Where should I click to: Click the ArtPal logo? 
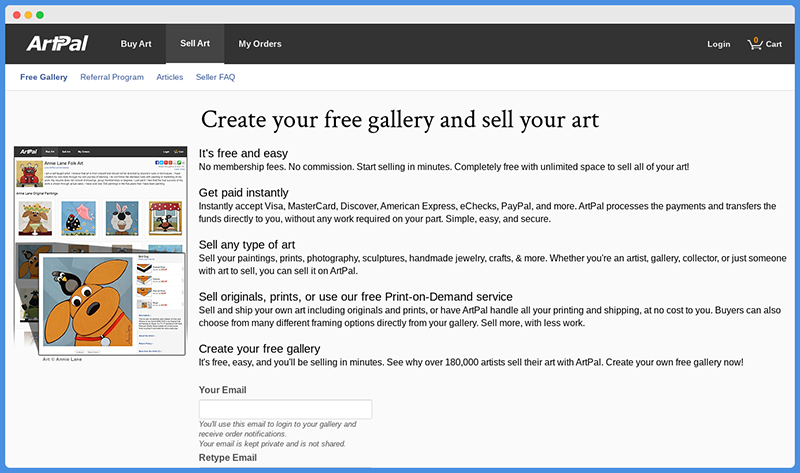point(57,43)
